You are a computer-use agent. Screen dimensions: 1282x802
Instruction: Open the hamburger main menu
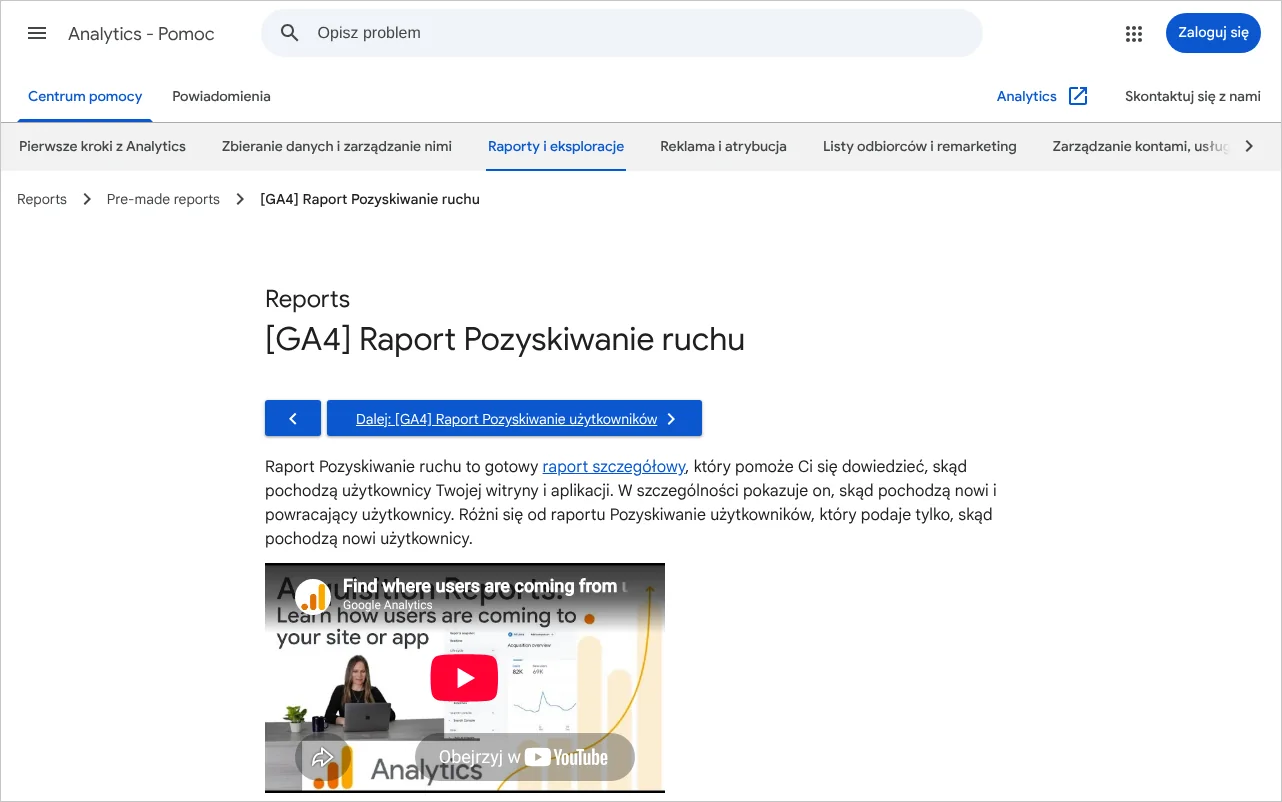pos(37,33)
